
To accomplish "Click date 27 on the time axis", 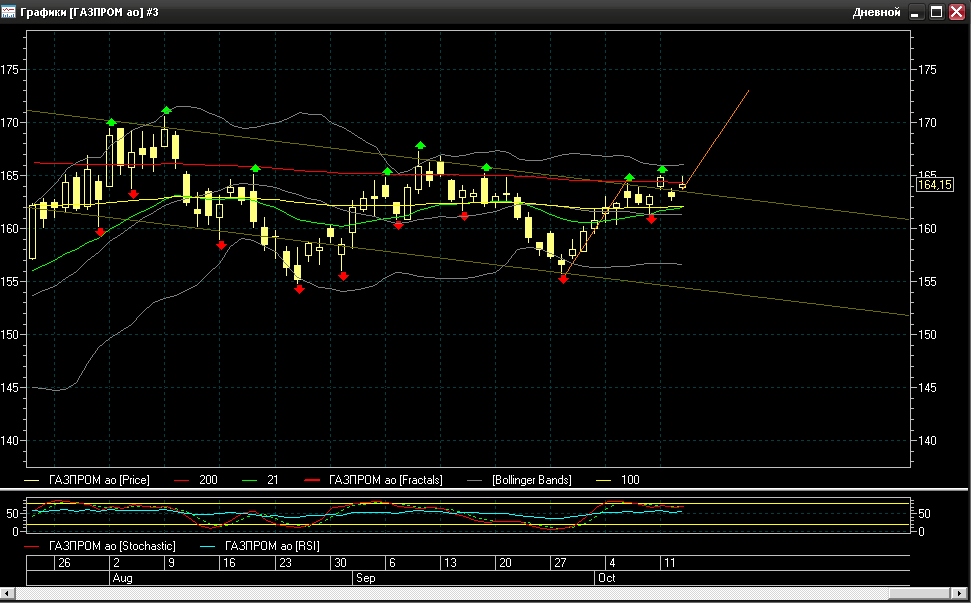I will 560,563.
